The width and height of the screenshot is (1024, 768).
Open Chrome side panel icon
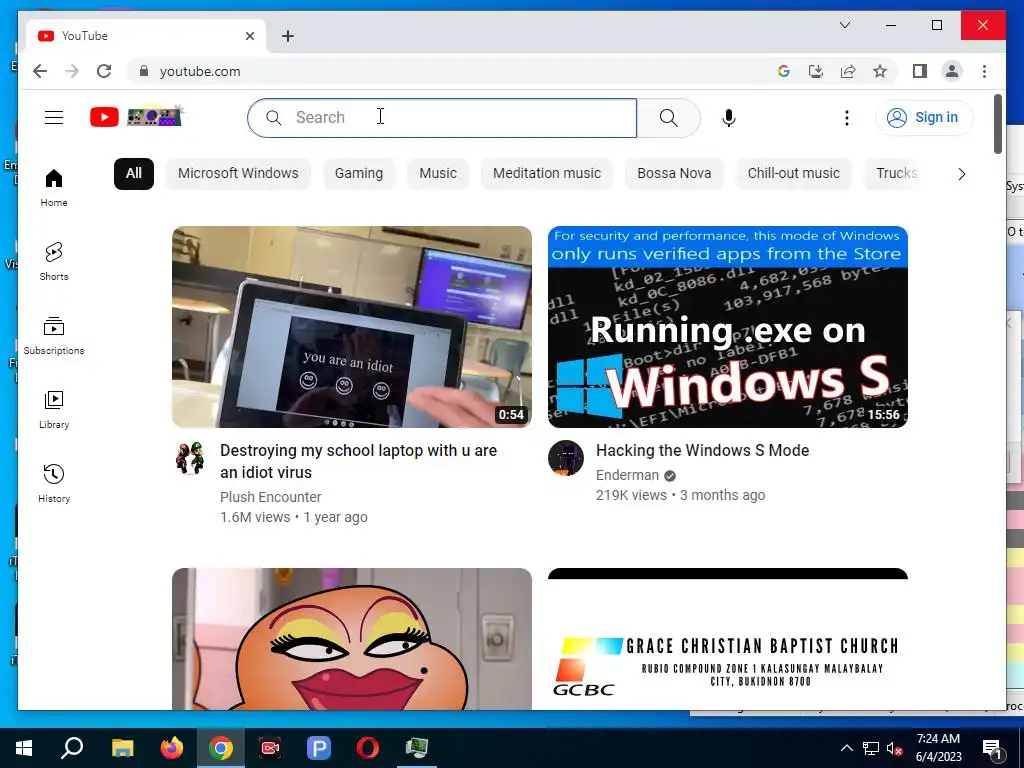920,71
